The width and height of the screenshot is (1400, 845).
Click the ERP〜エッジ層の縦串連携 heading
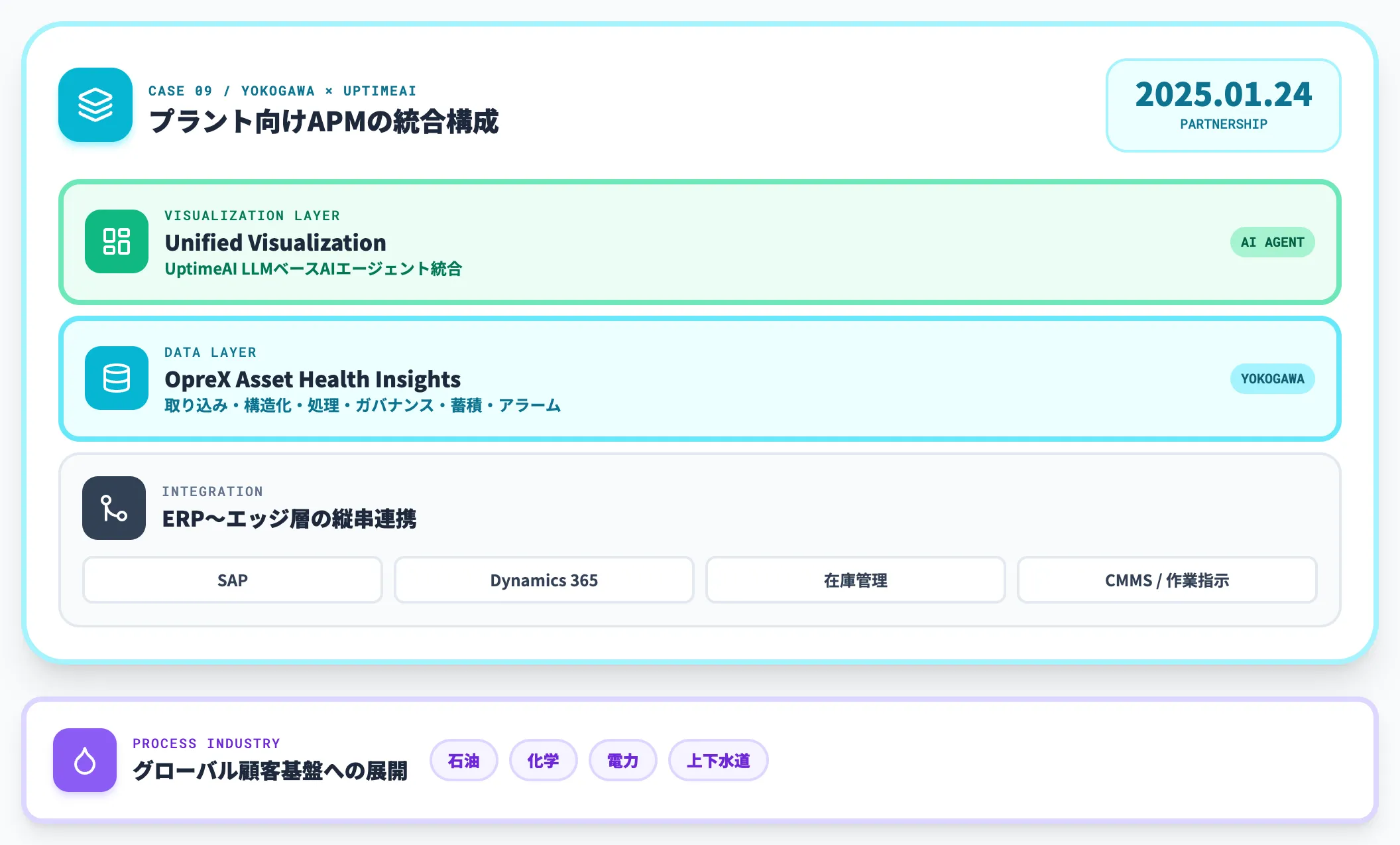289,519
